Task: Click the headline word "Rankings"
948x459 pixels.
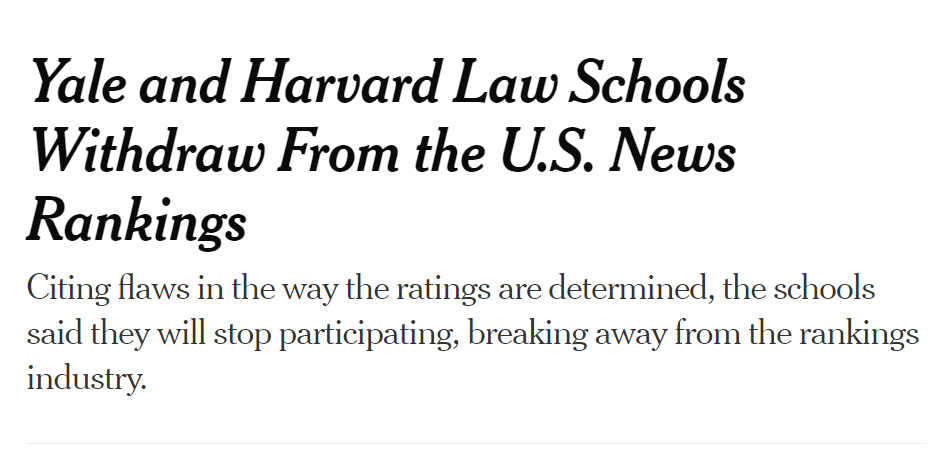Action: click(x=137, y=221)
